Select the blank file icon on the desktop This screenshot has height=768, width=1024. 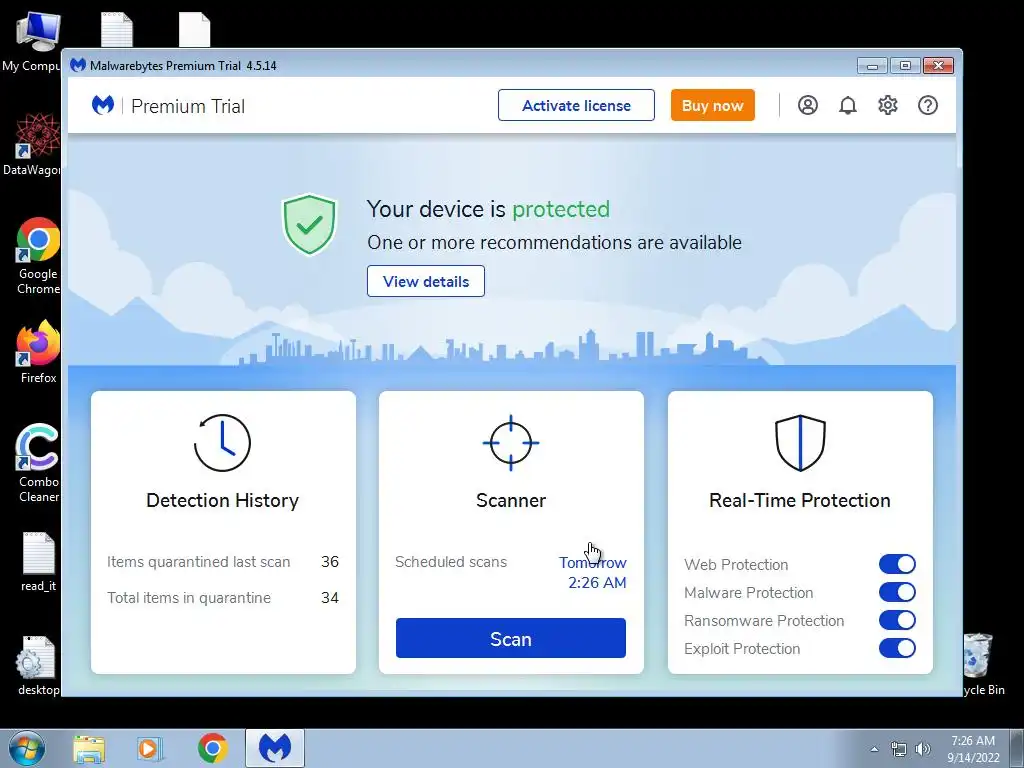(195, 29)
